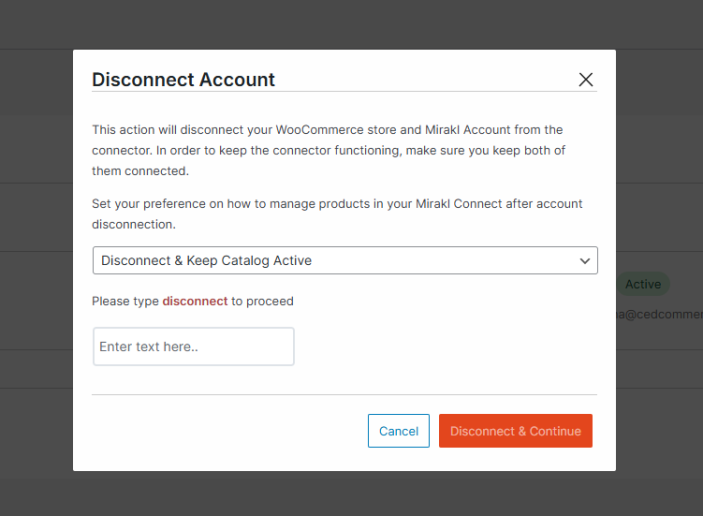Image resolution: width=703 pixels, height=516 pixels.
Task: Click the 'Please type' label text
Action: click(x=125, y=301)
